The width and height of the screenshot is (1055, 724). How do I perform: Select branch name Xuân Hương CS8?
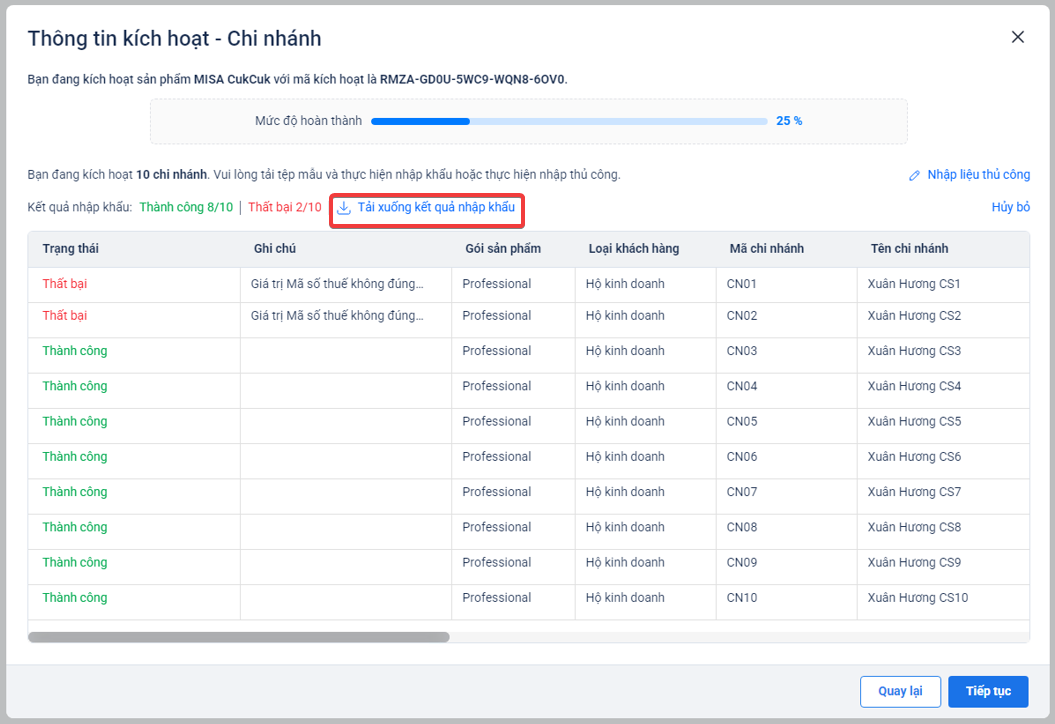(914, 527)
